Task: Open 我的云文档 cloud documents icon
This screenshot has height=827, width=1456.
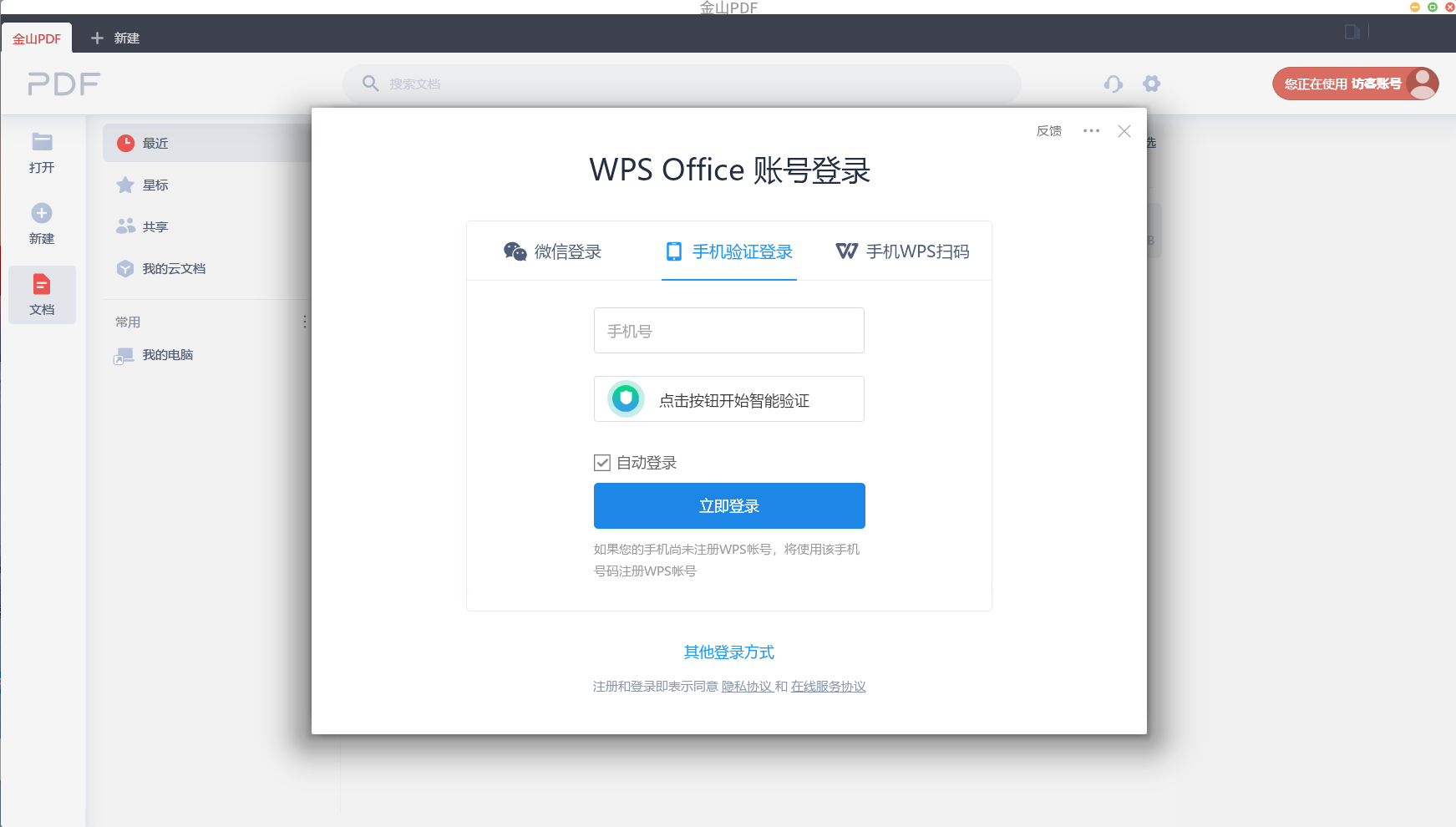Action: coord(126,268)
